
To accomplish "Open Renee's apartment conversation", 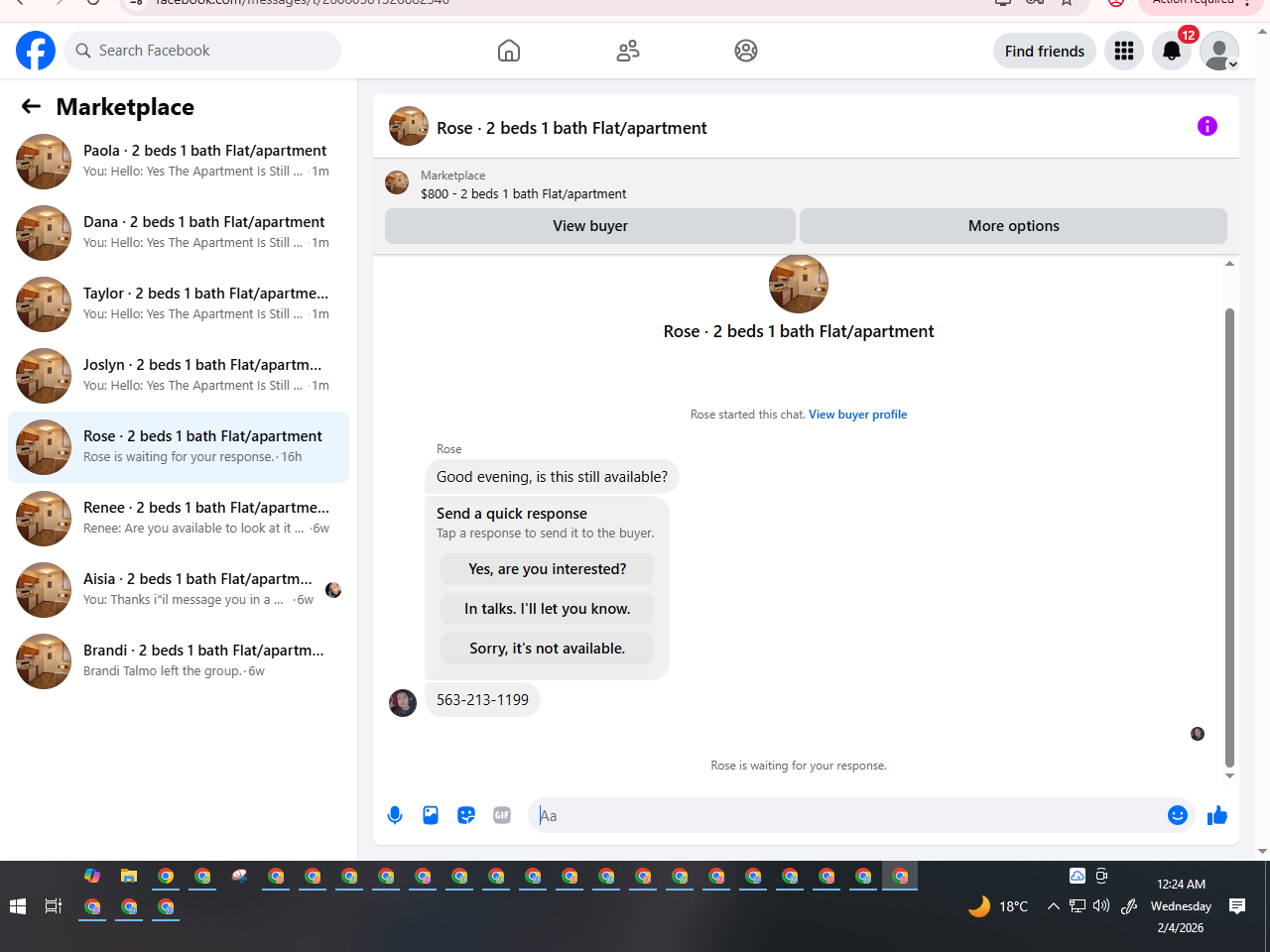I will point(179,519).
